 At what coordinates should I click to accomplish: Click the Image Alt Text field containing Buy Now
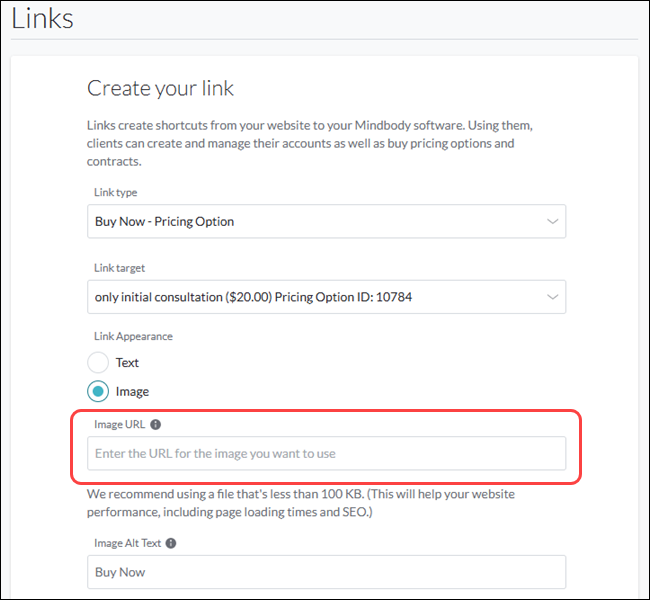326,572
